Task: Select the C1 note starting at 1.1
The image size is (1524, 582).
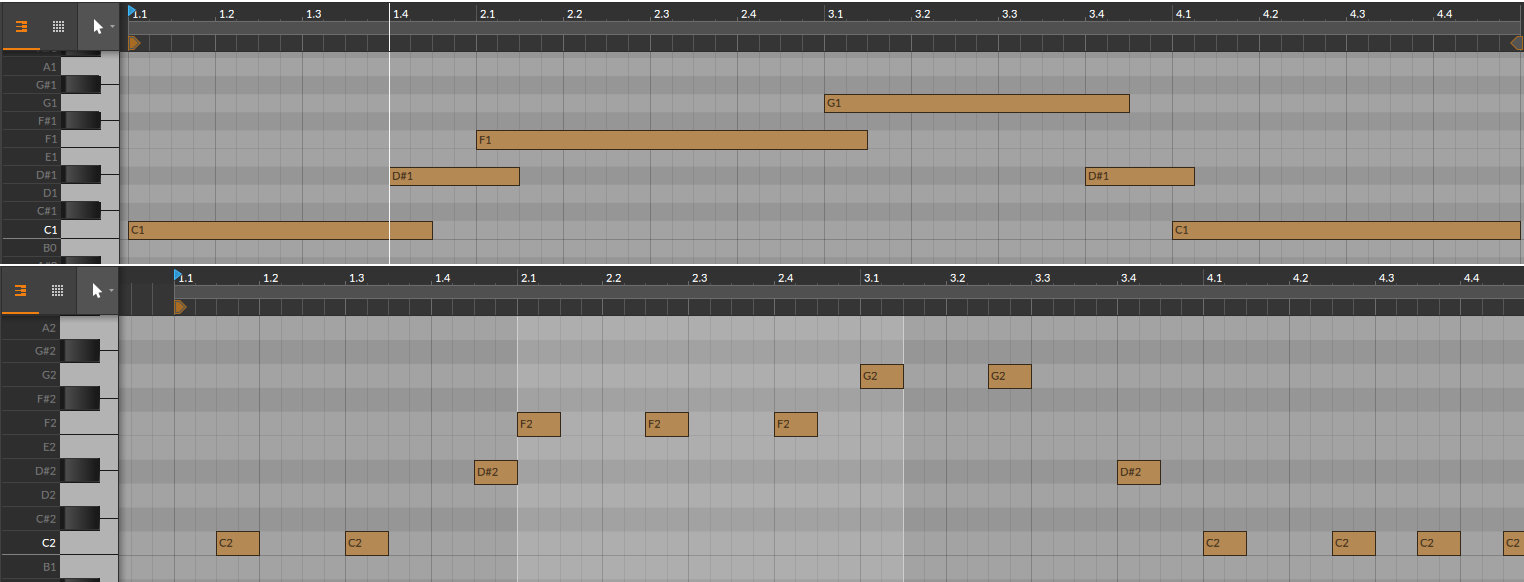Action: tap(280, 230)
